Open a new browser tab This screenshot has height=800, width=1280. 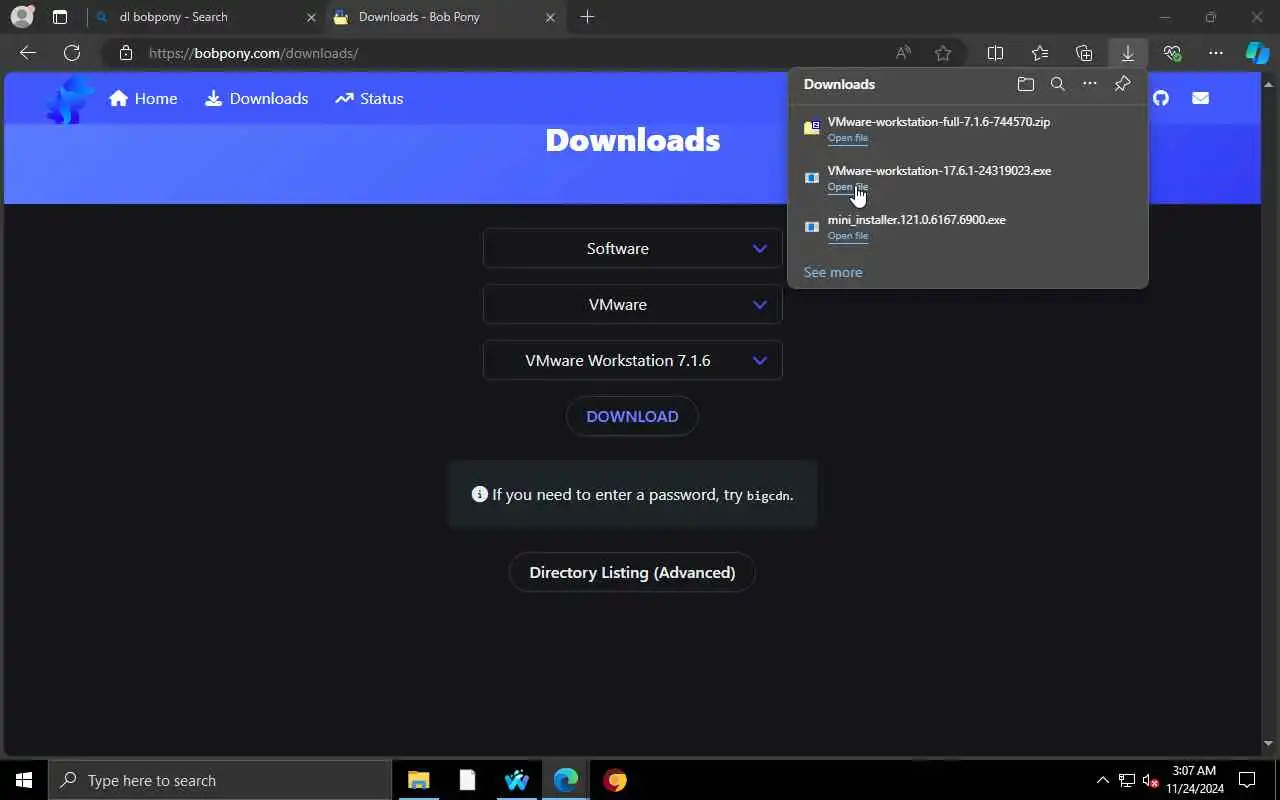(587, 17)
